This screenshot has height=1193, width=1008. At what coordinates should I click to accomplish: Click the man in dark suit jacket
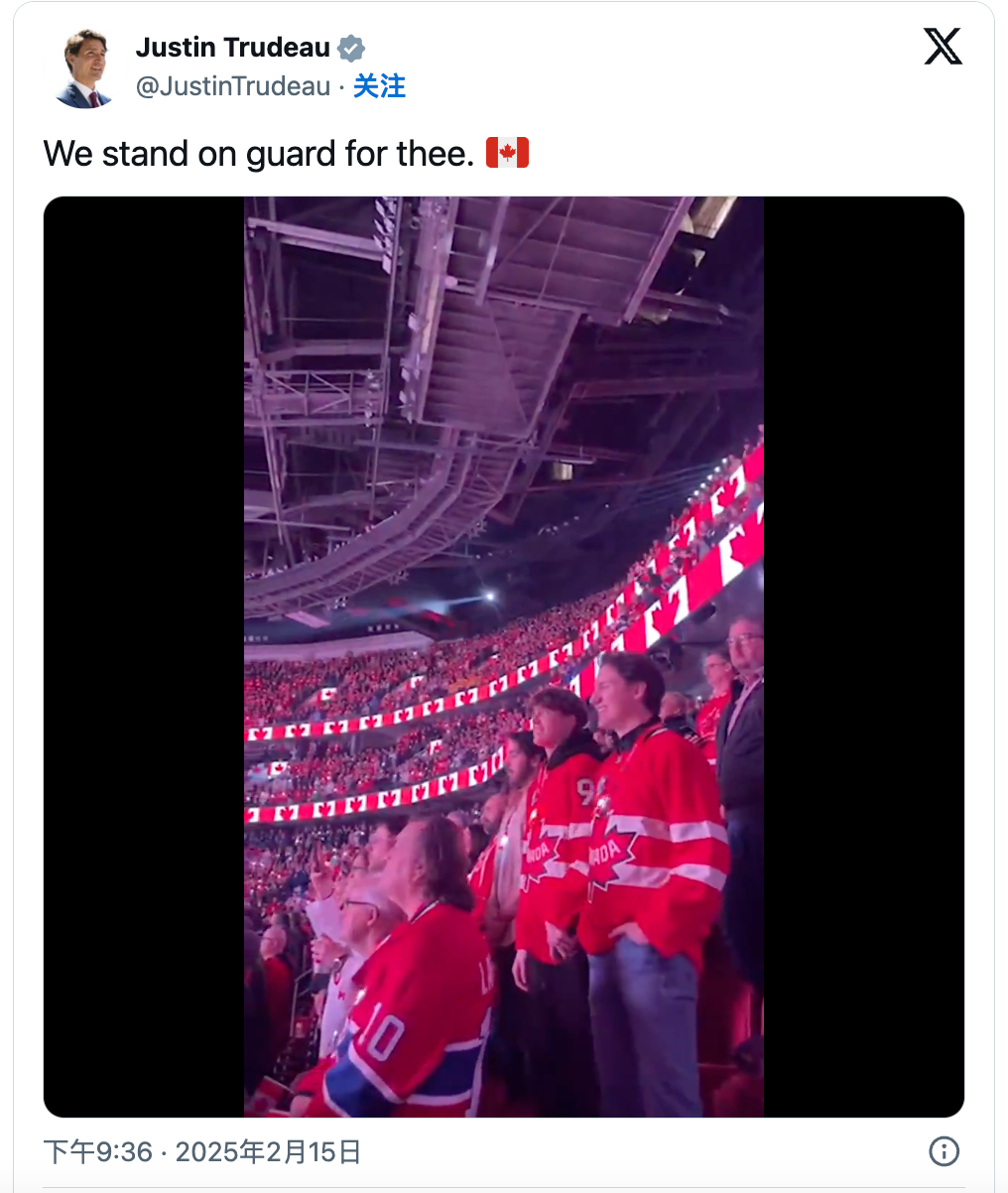743,794
